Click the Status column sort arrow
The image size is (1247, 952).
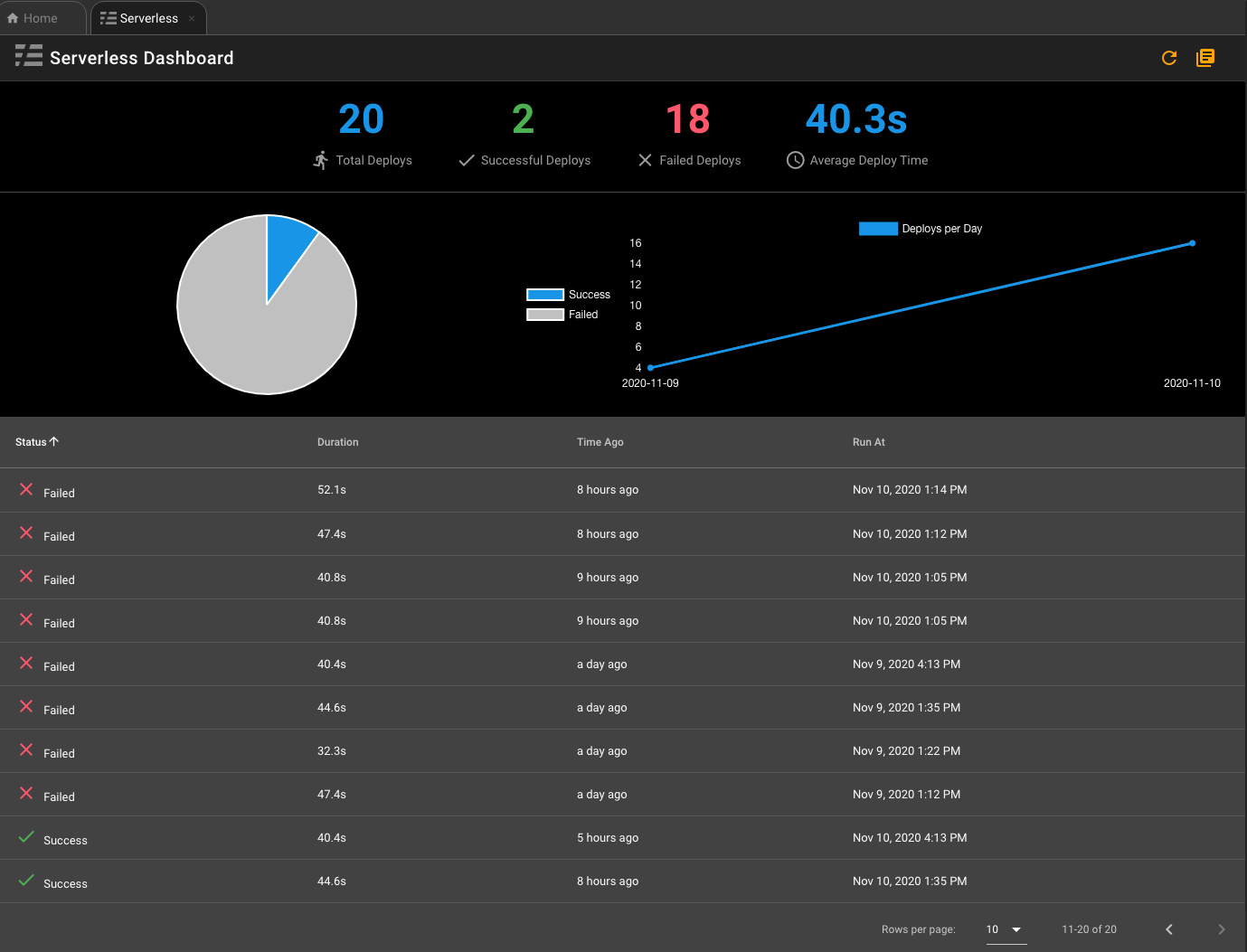(54, 441)
